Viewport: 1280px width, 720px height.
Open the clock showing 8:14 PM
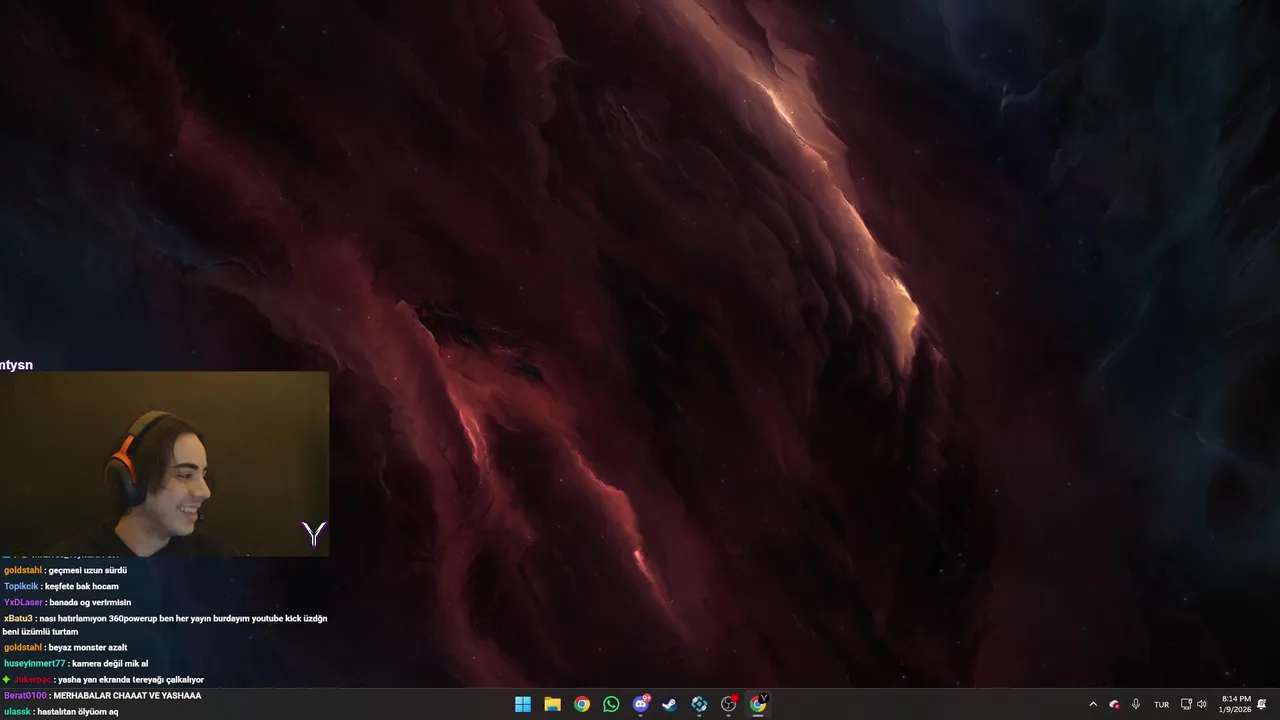pyautogui.click(x=1236, y=704)
